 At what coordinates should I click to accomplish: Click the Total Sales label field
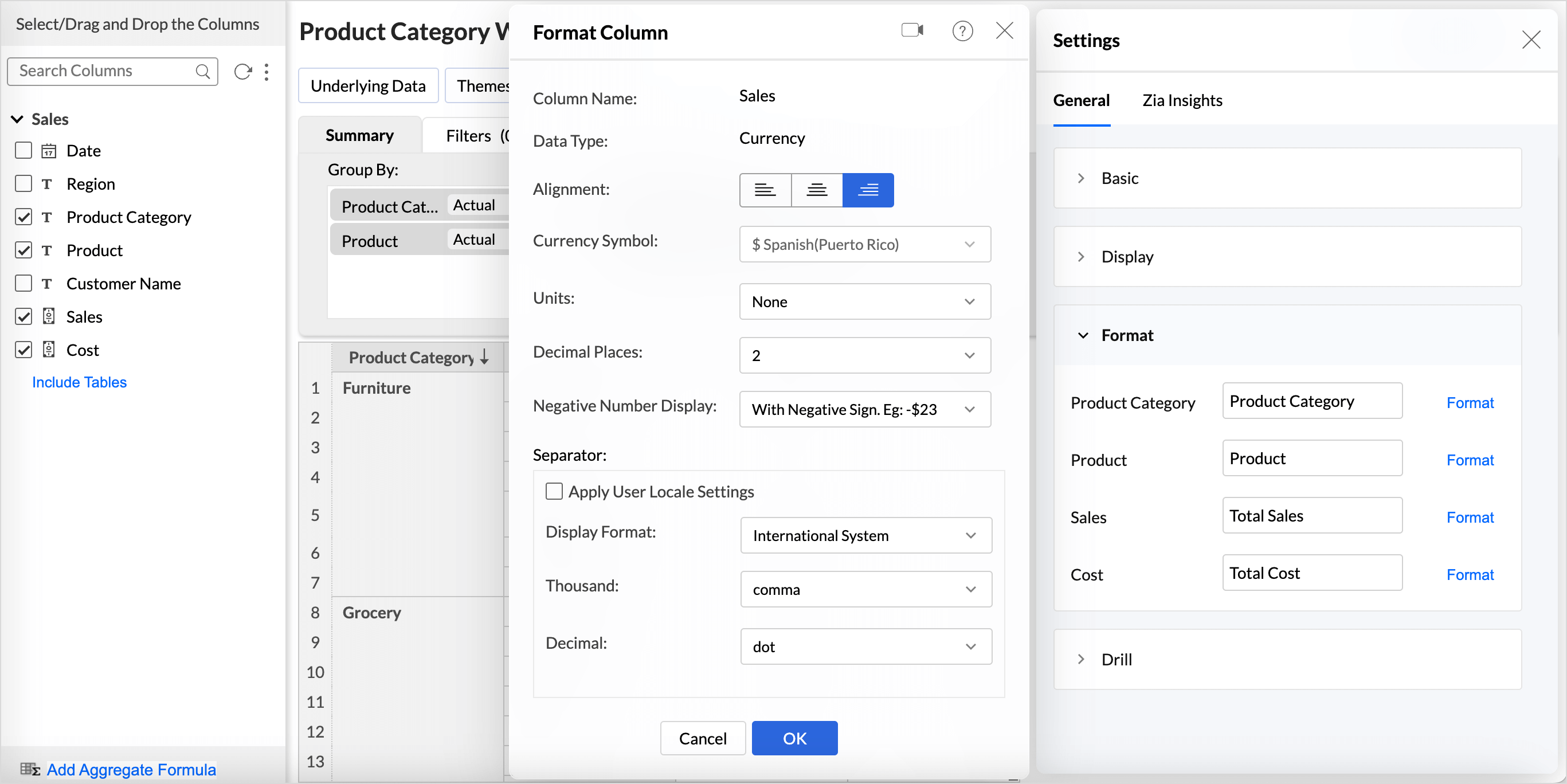(x=1311, y=516)
